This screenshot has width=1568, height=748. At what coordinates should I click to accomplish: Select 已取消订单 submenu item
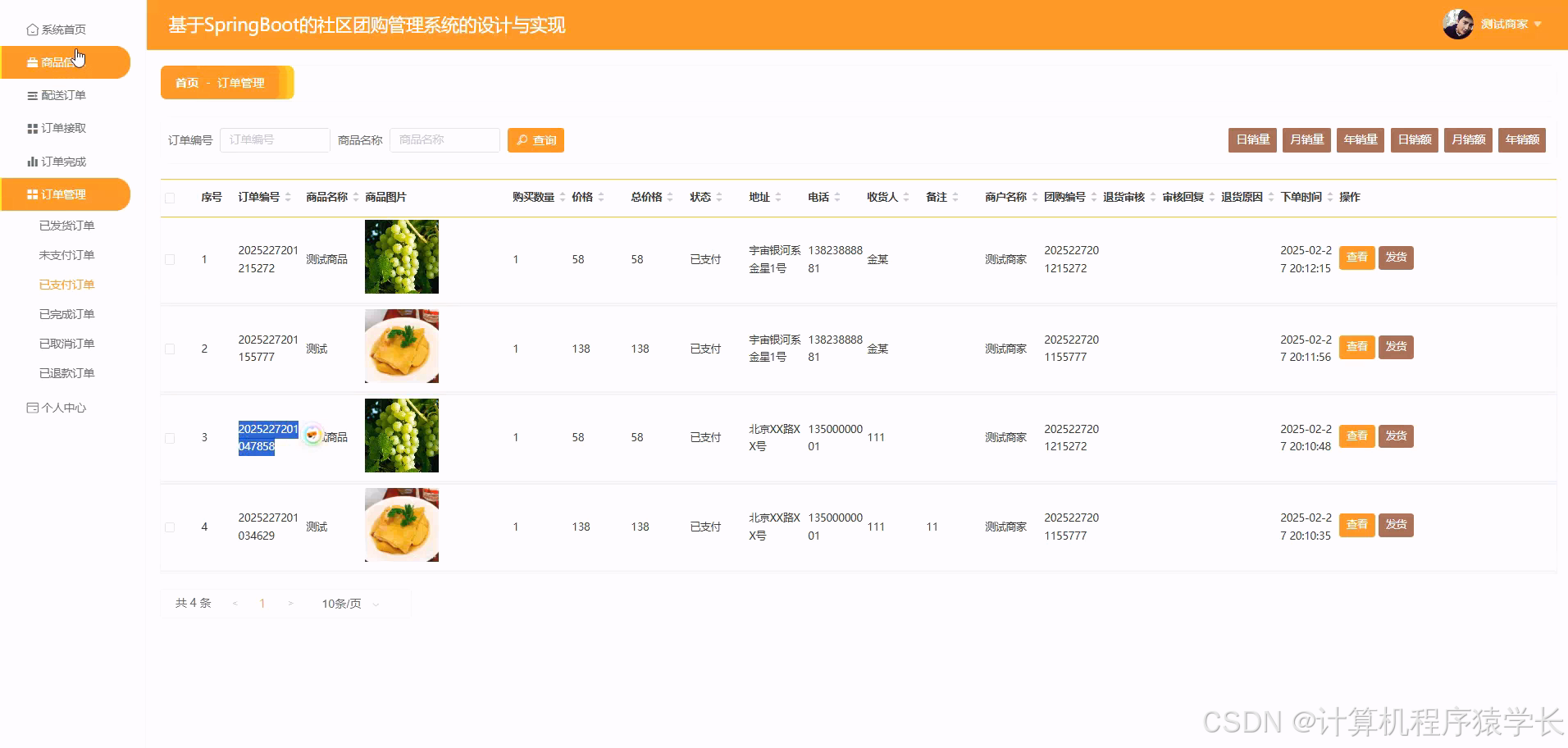click(66, 344)
